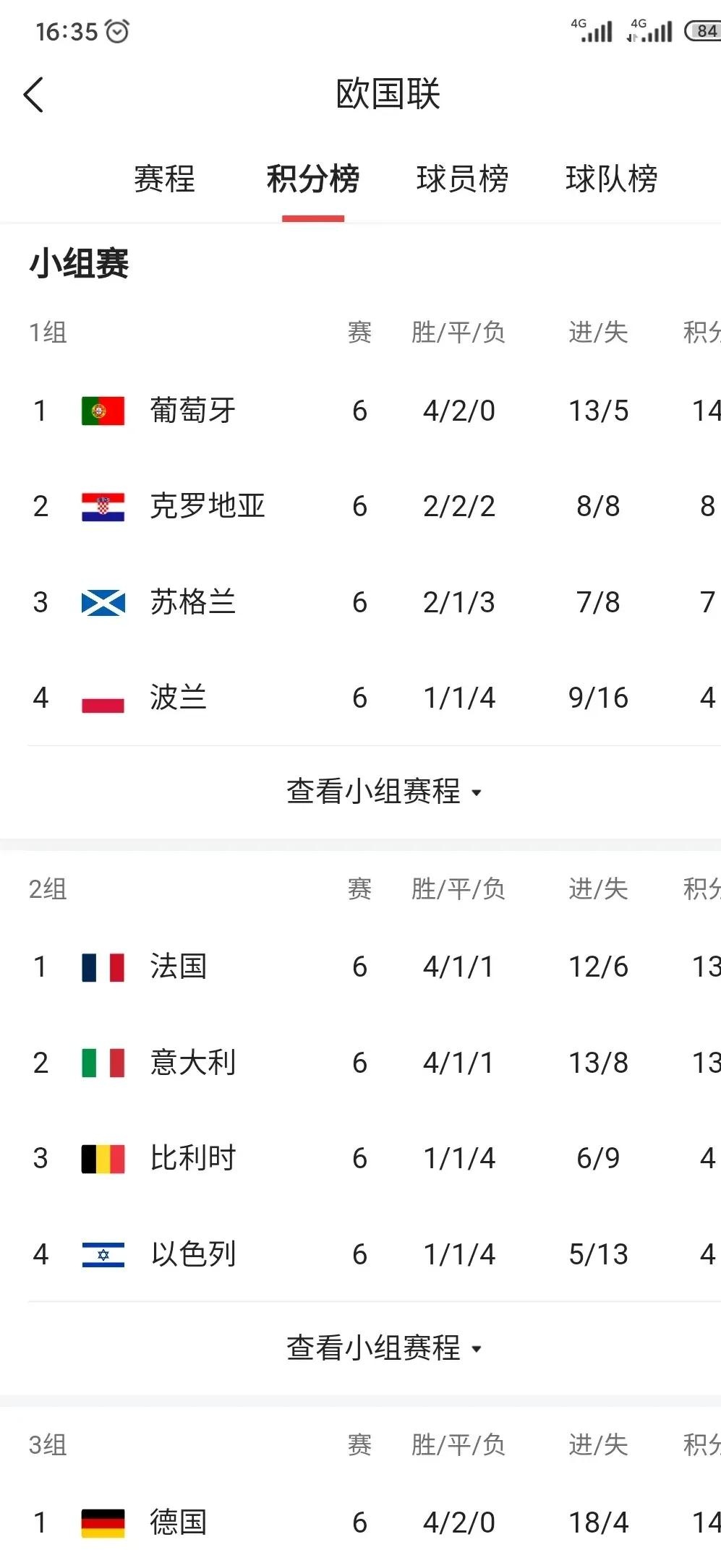Select the Belgium flag icon
Image resolution: width=721 pixels, height=1568 pixels.
[x=102, y=1158]
